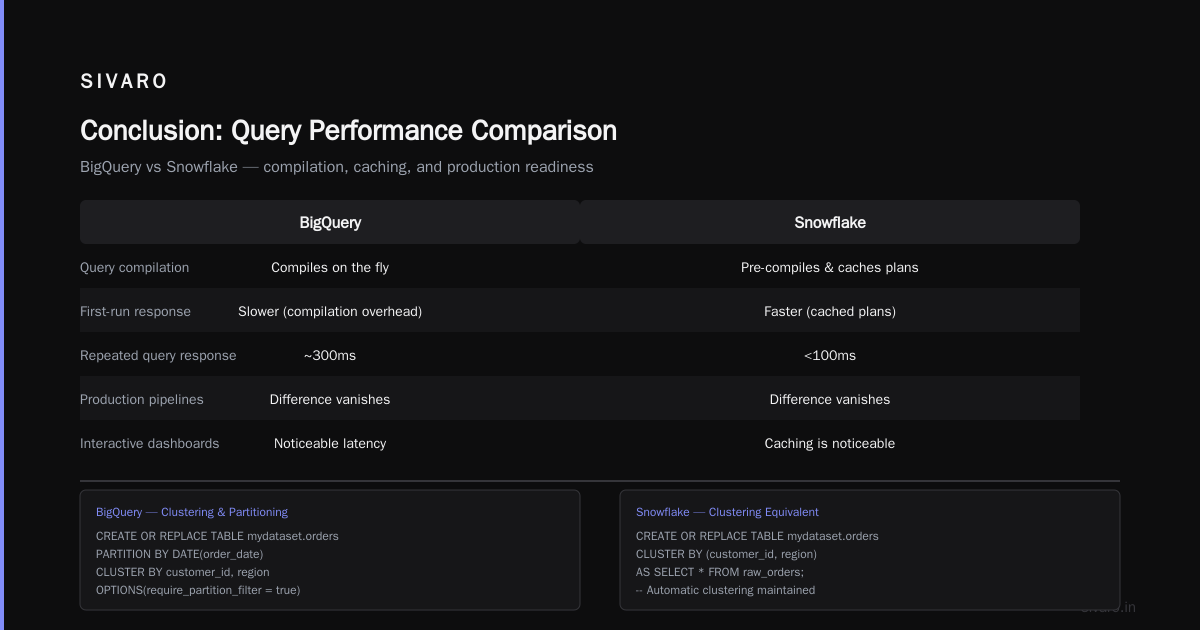Click the "~300ms" value
Viewport: 1200px width, 630px height.
(x=330, y=356)
